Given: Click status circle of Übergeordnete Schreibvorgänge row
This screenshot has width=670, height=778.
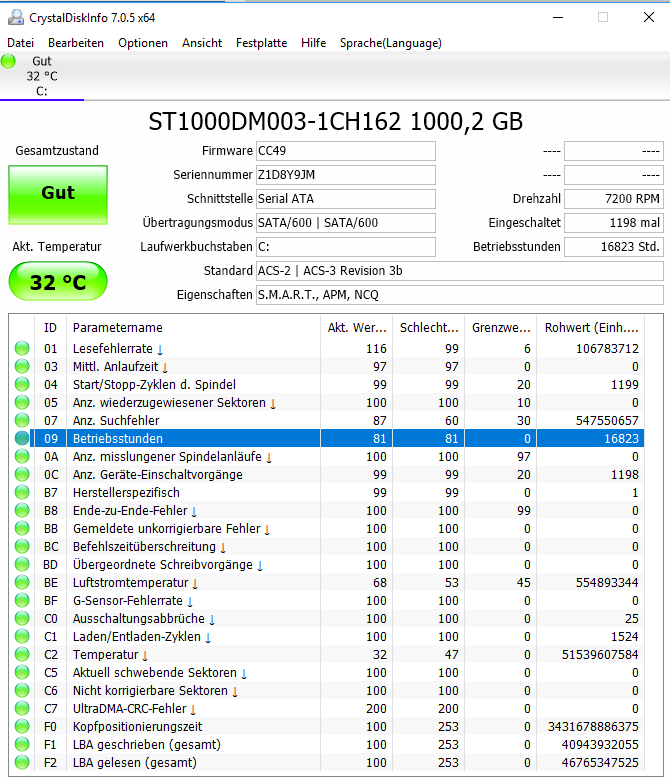Looking at the screenshot, I should click(22, 565).
